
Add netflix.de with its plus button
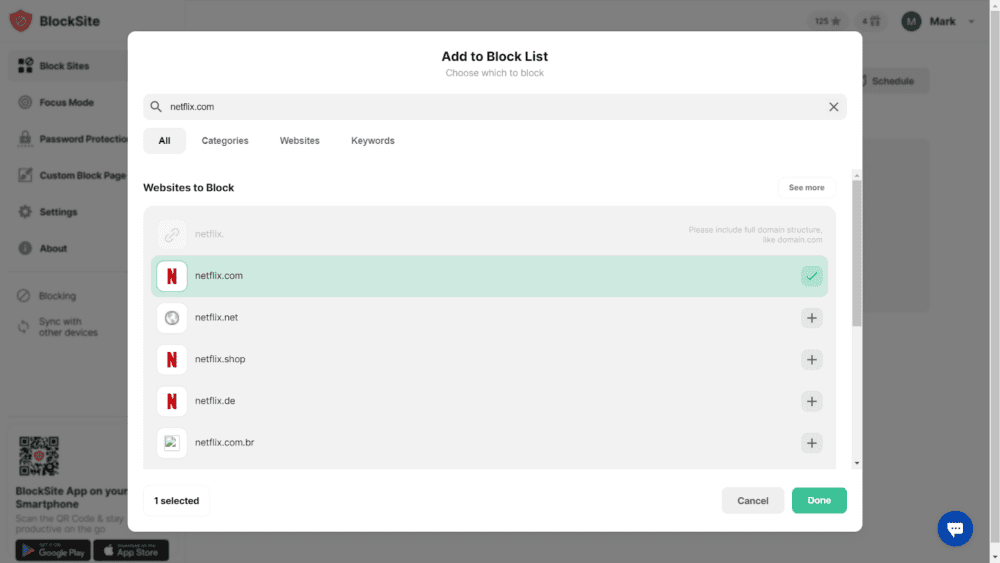811,401
